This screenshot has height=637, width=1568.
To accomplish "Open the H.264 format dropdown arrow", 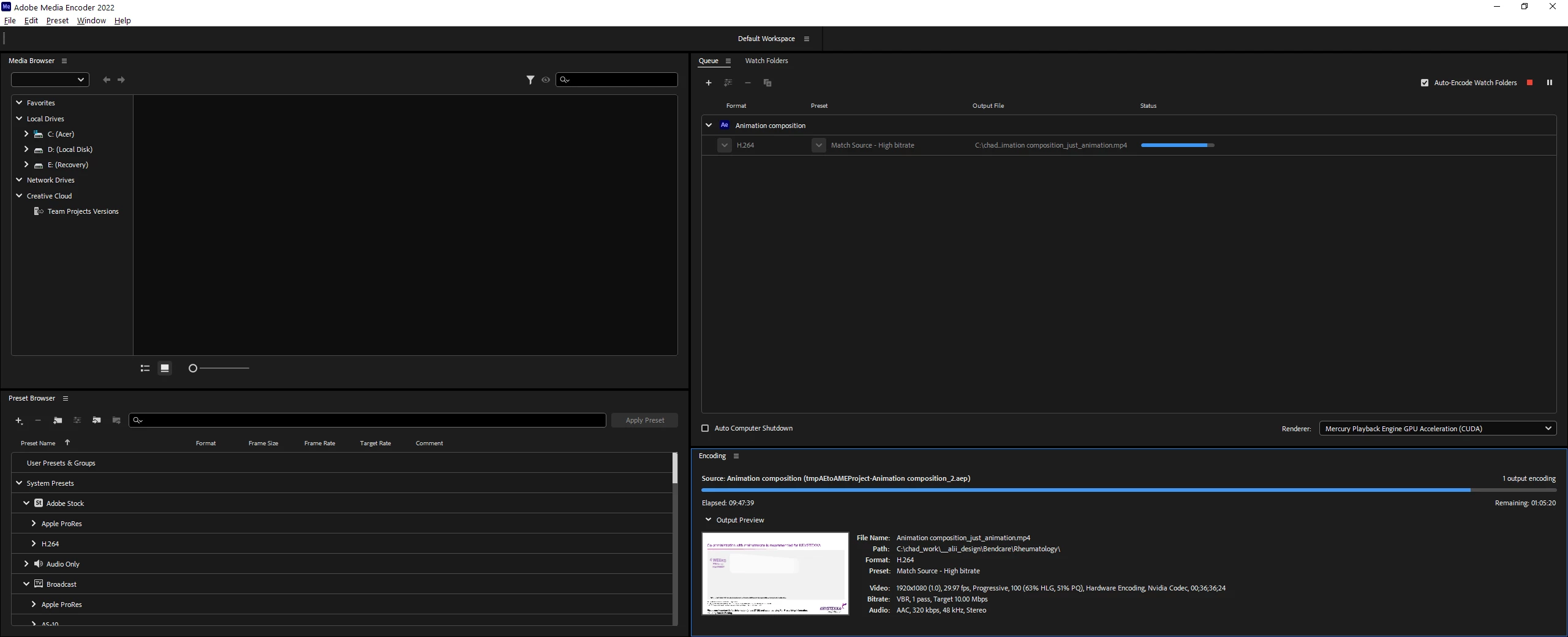I will (725, 145).
